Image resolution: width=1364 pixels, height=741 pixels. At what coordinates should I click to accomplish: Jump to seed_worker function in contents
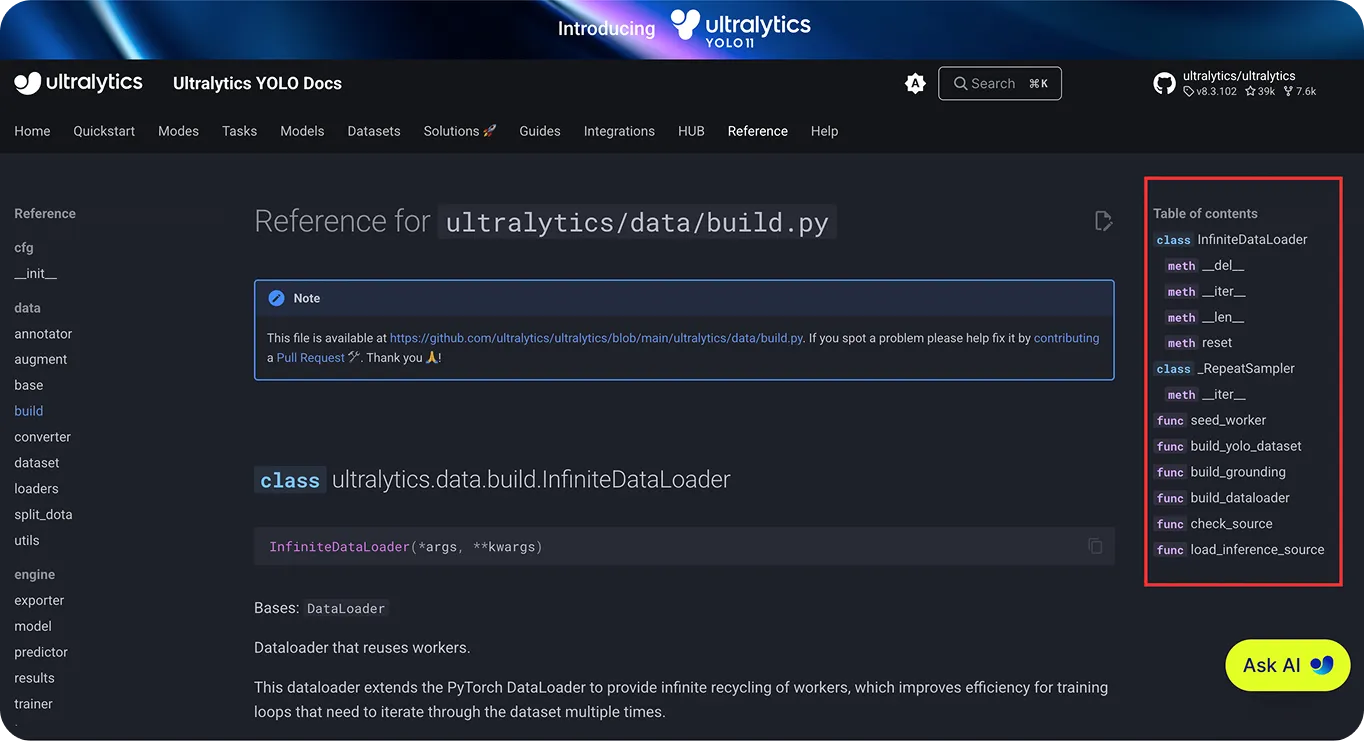click(x=1210, y=421)
